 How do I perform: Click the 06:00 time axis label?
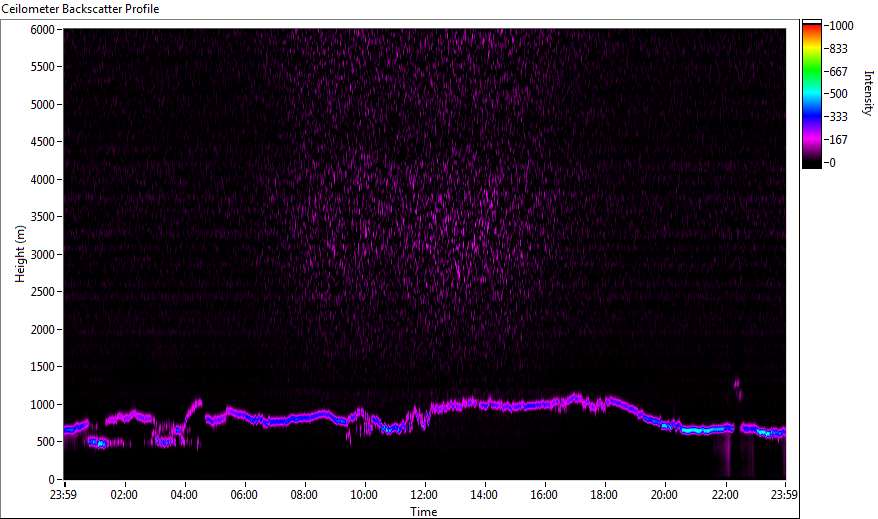tap(244, 495)
